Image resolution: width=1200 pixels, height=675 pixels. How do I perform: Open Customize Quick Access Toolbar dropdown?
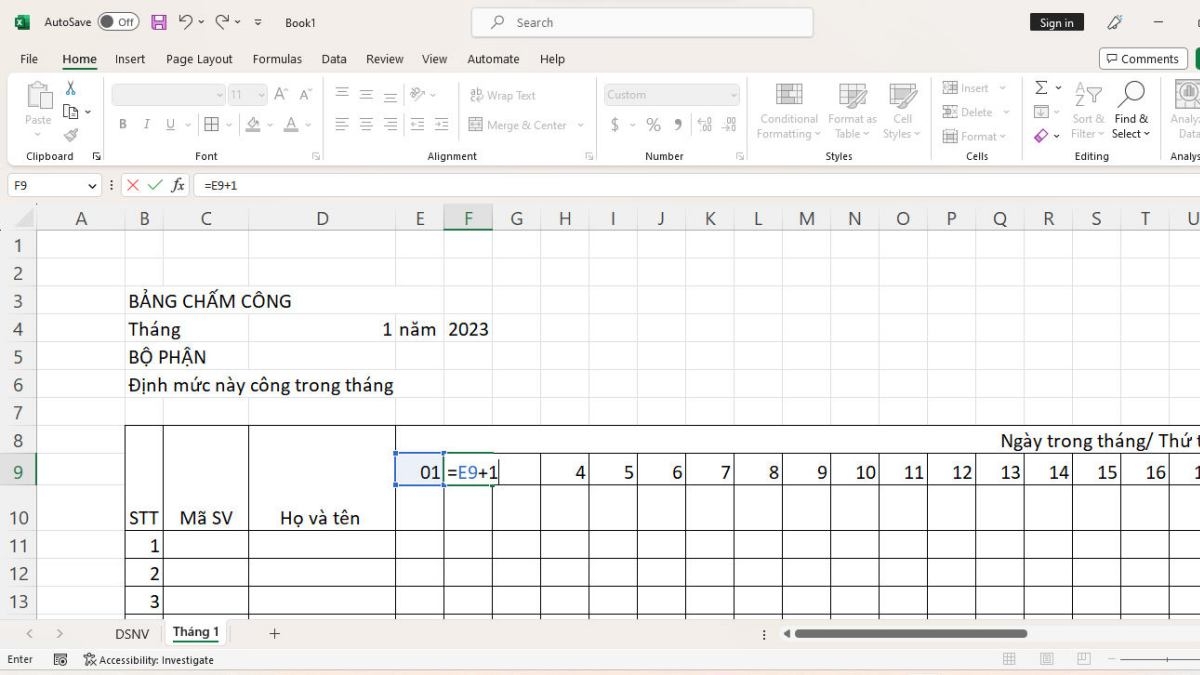(x=258, y=22)
